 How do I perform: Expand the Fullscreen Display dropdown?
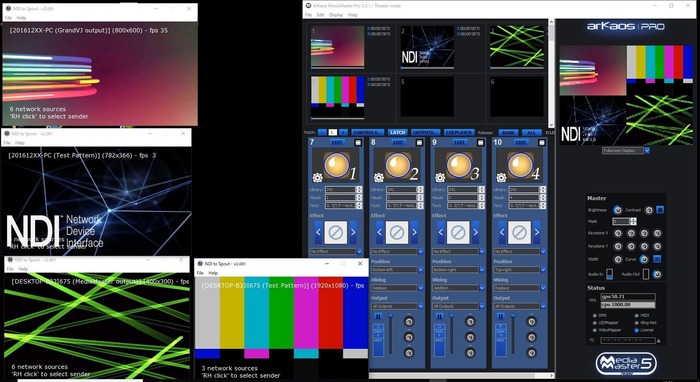647,151
